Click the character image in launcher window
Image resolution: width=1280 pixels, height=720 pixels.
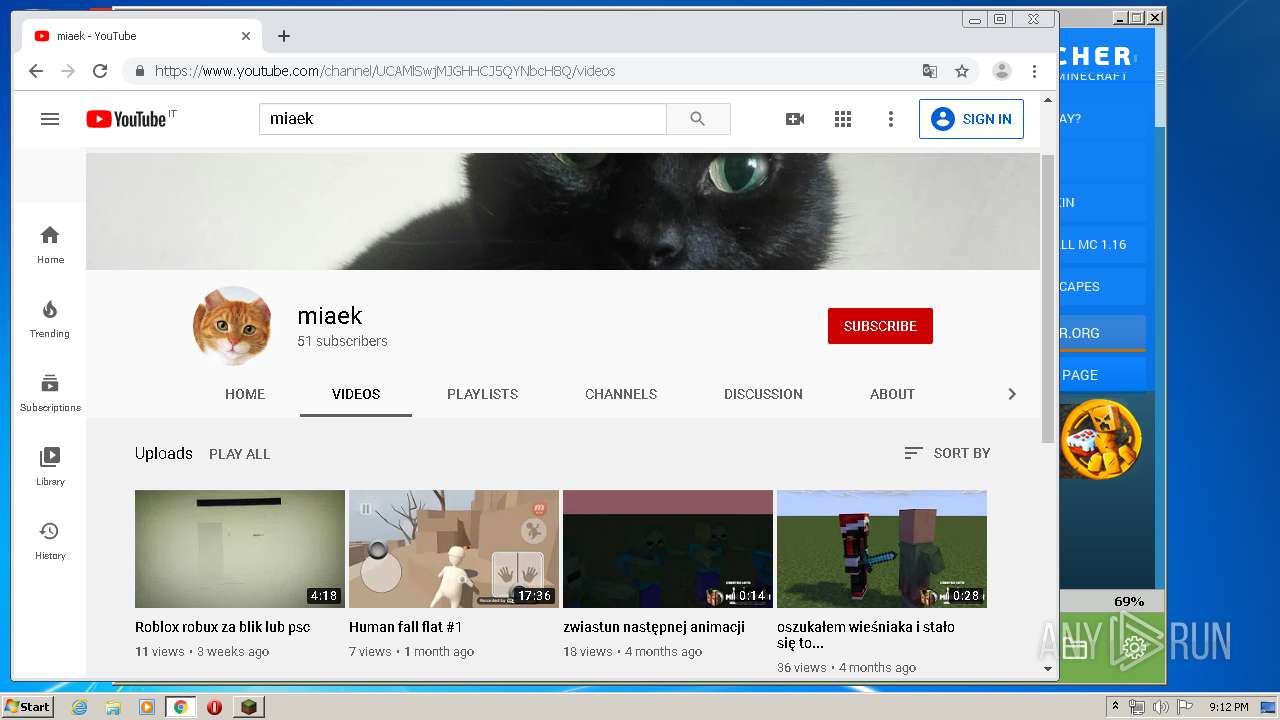[x=1100, y=439]
